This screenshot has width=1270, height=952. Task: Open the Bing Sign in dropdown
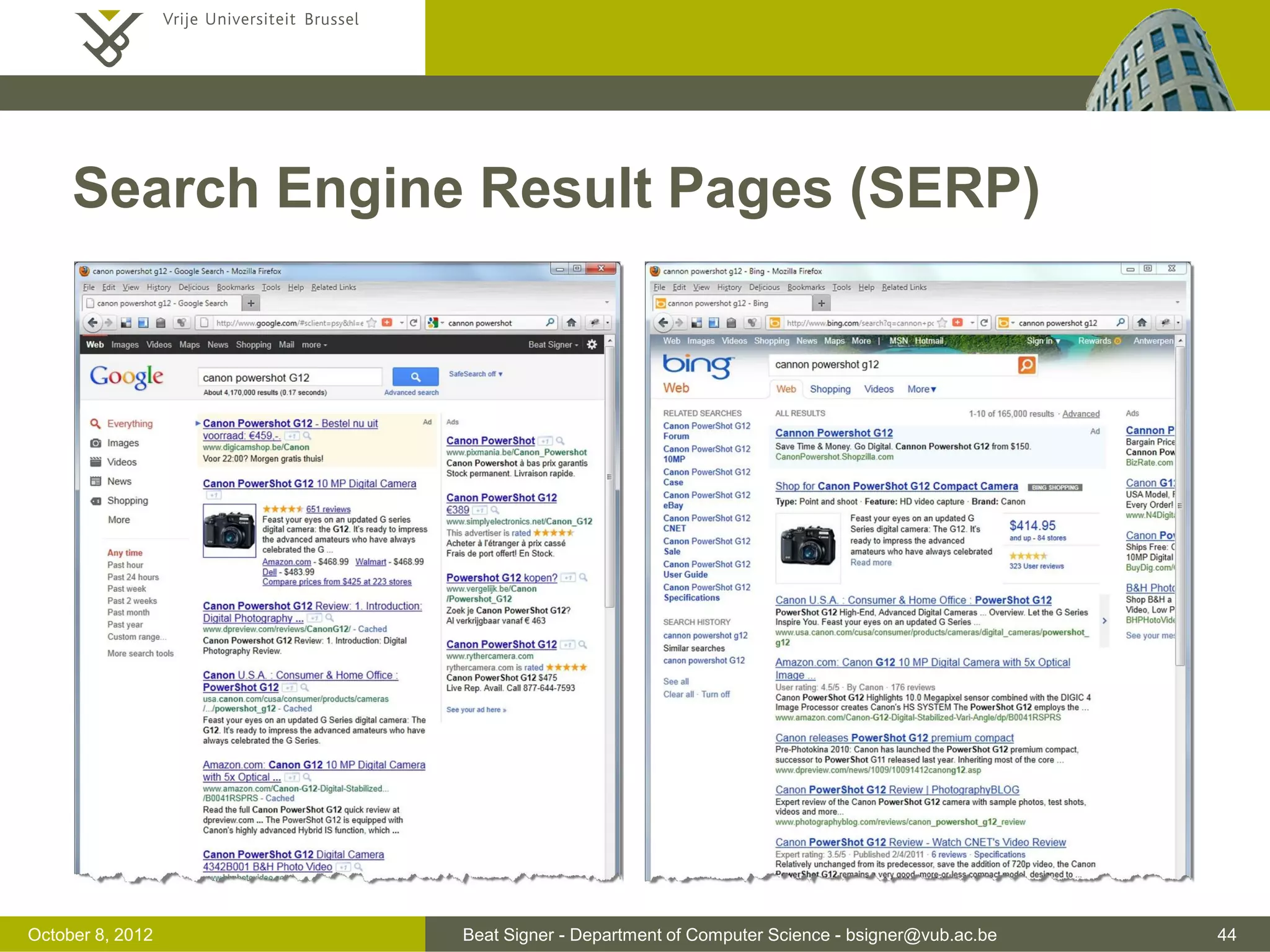coord(1044,341)
